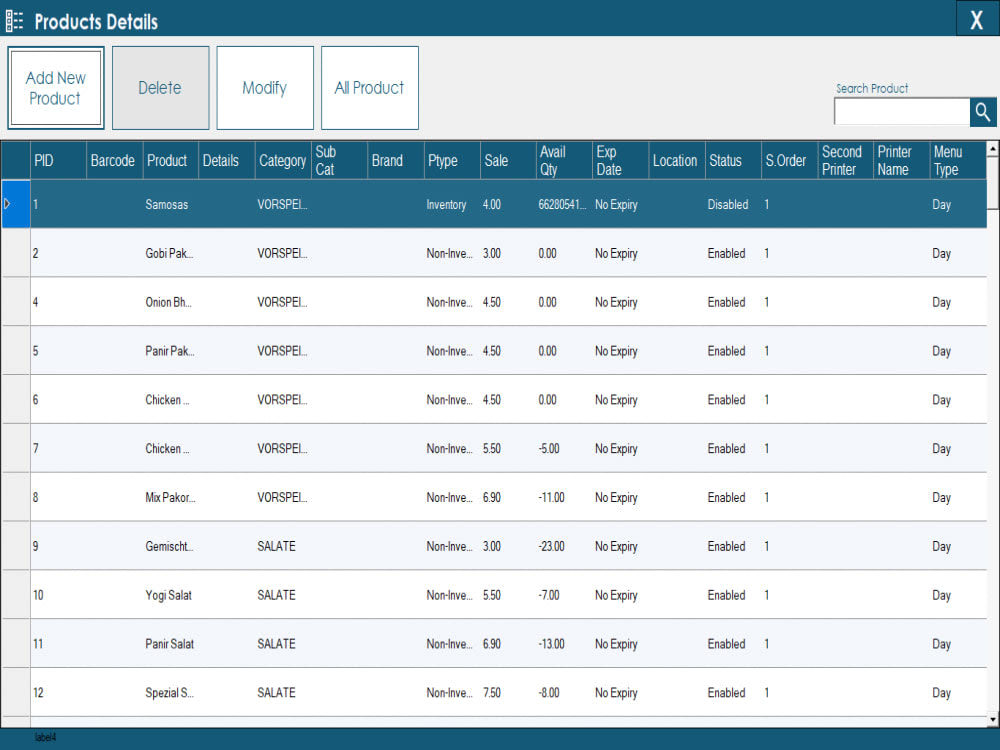This screenshot has width=1000, height=750.
Task: Select the Panir Salat product row
Action: 165,644
